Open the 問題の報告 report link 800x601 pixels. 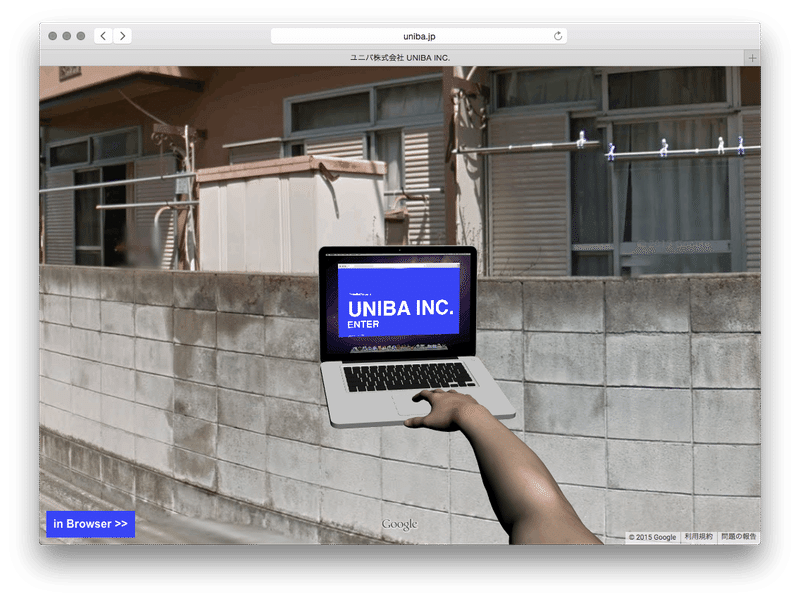pos(738,537)
